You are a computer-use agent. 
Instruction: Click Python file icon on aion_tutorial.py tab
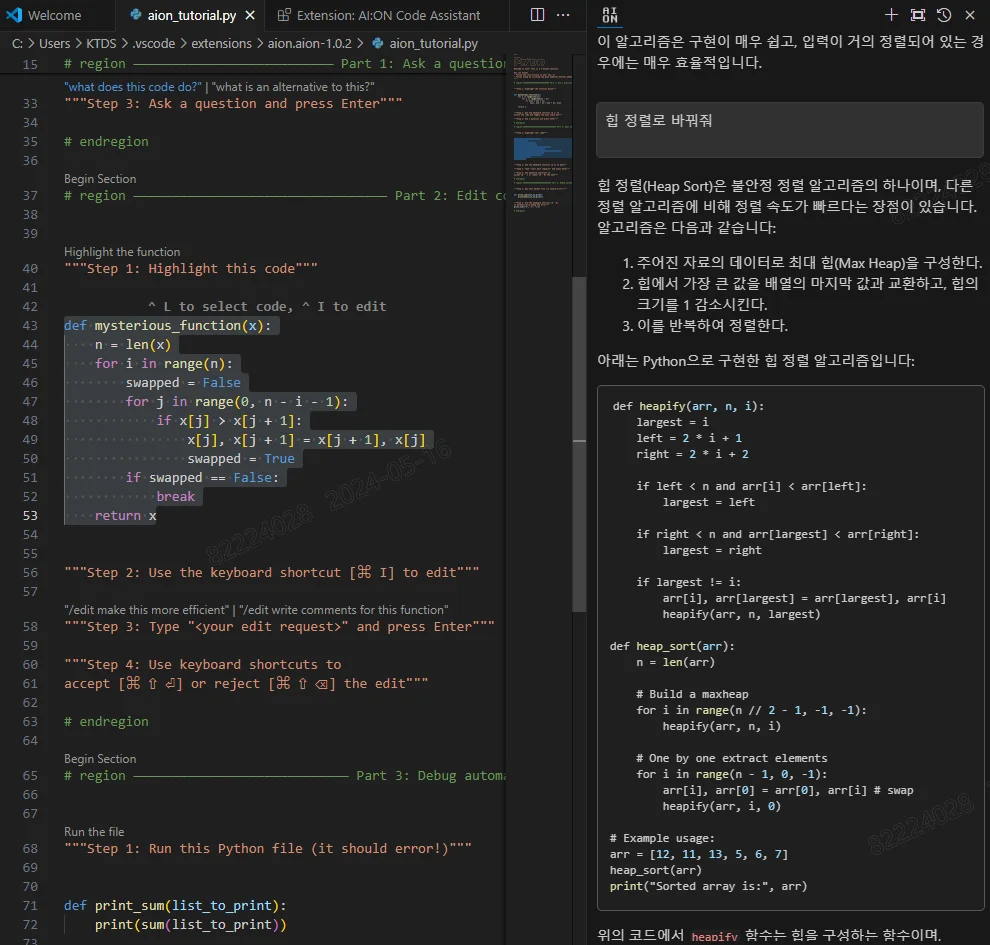tap(135, 15)
